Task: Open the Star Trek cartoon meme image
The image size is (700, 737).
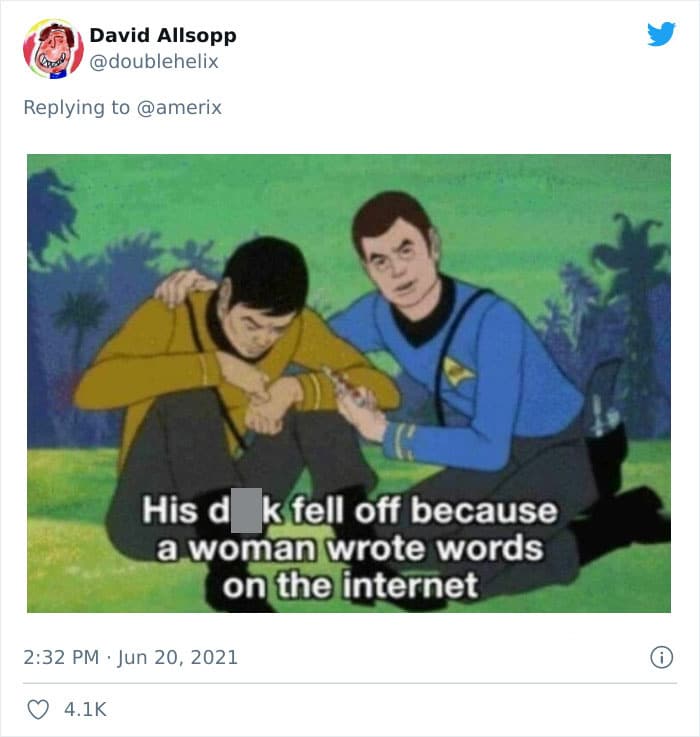Action: (x=349, y=383)
